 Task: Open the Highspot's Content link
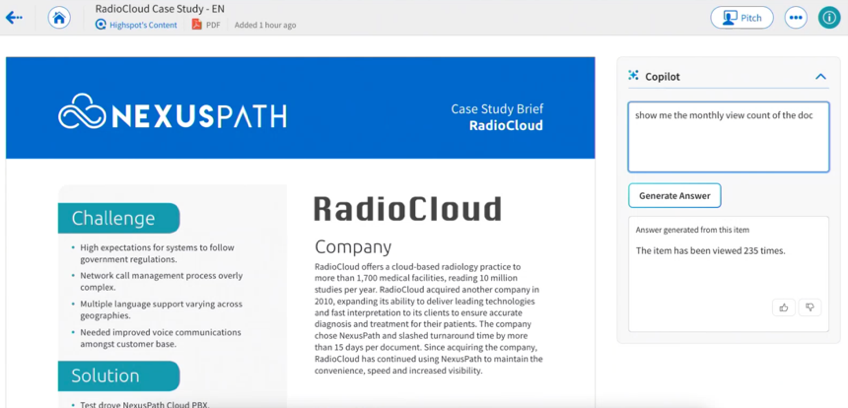coord(143,25)
